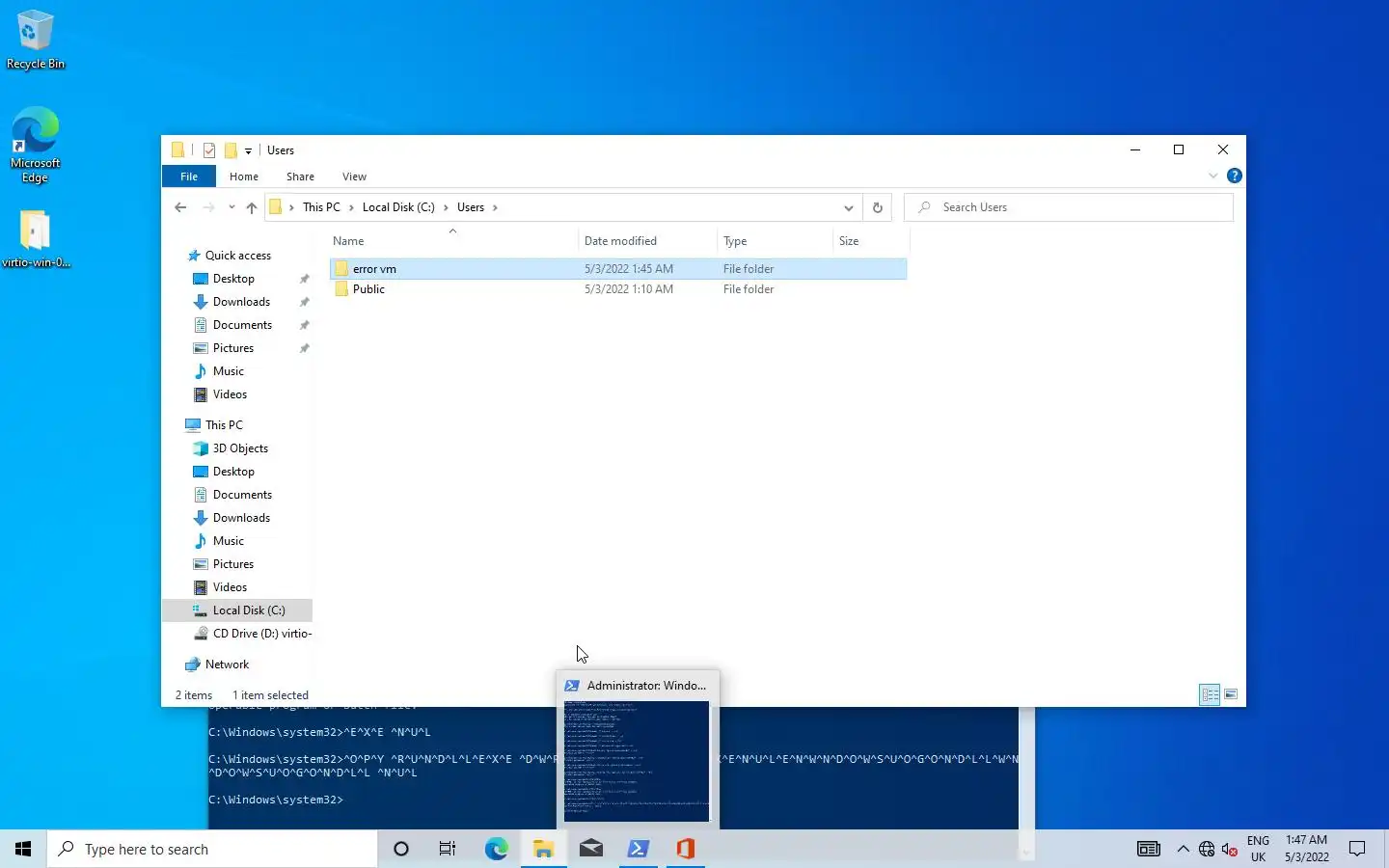Switch to the Share ribbon tab
Image resolution: width=1389 pixels, height=868 pixels.
click(x=300, y=176)
